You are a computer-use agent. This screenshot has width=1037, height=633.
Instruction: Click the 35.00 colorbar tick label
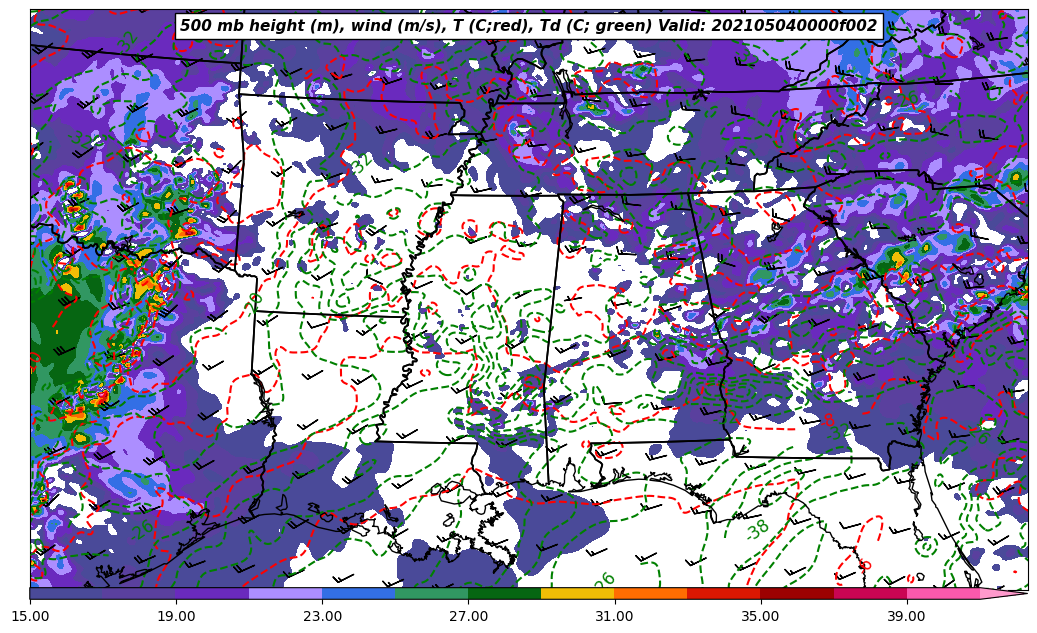760,616
